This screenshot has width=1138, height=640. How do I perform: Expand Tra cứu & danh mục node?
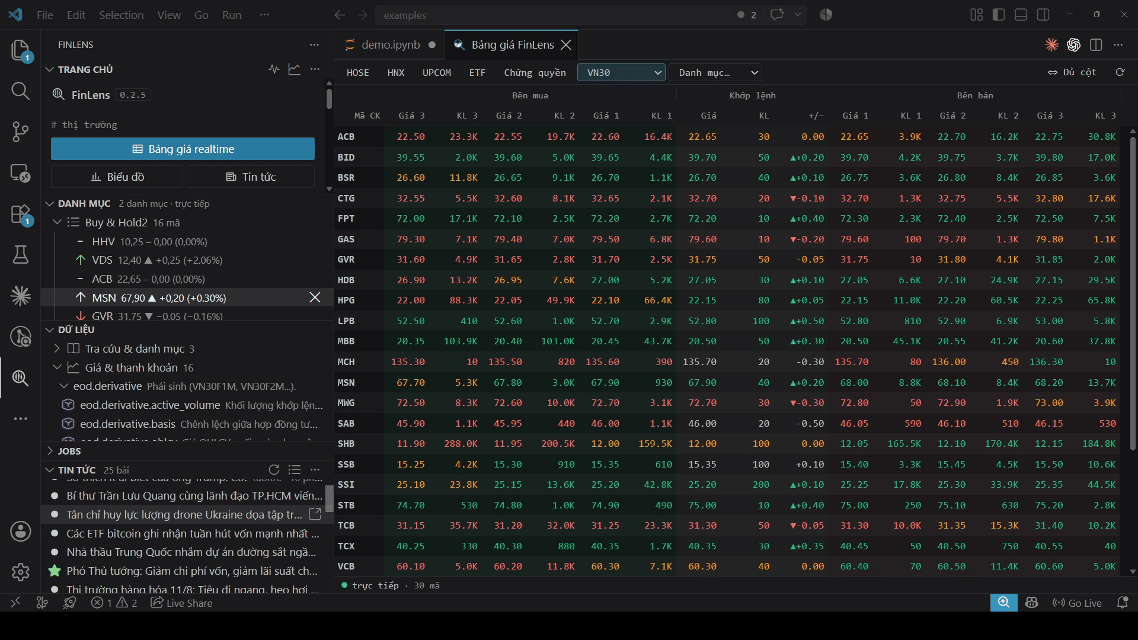(x=57, y=349)
